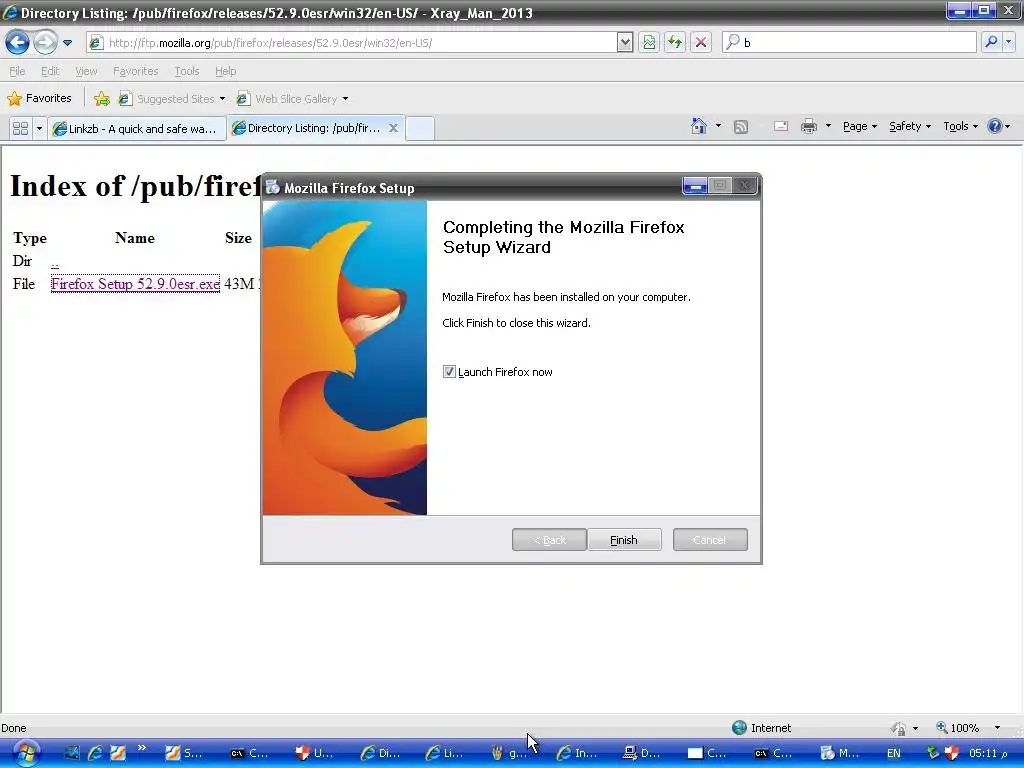1024x768 pixels.
Task: Open the search provider dropdown arrow
Action: [x=1008, y=42]
